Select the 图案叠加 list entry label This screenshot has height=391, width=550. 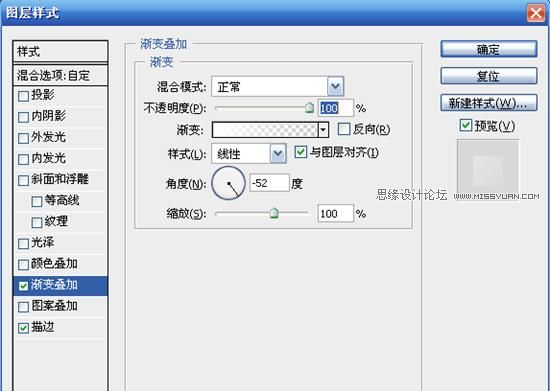[54, 306]
